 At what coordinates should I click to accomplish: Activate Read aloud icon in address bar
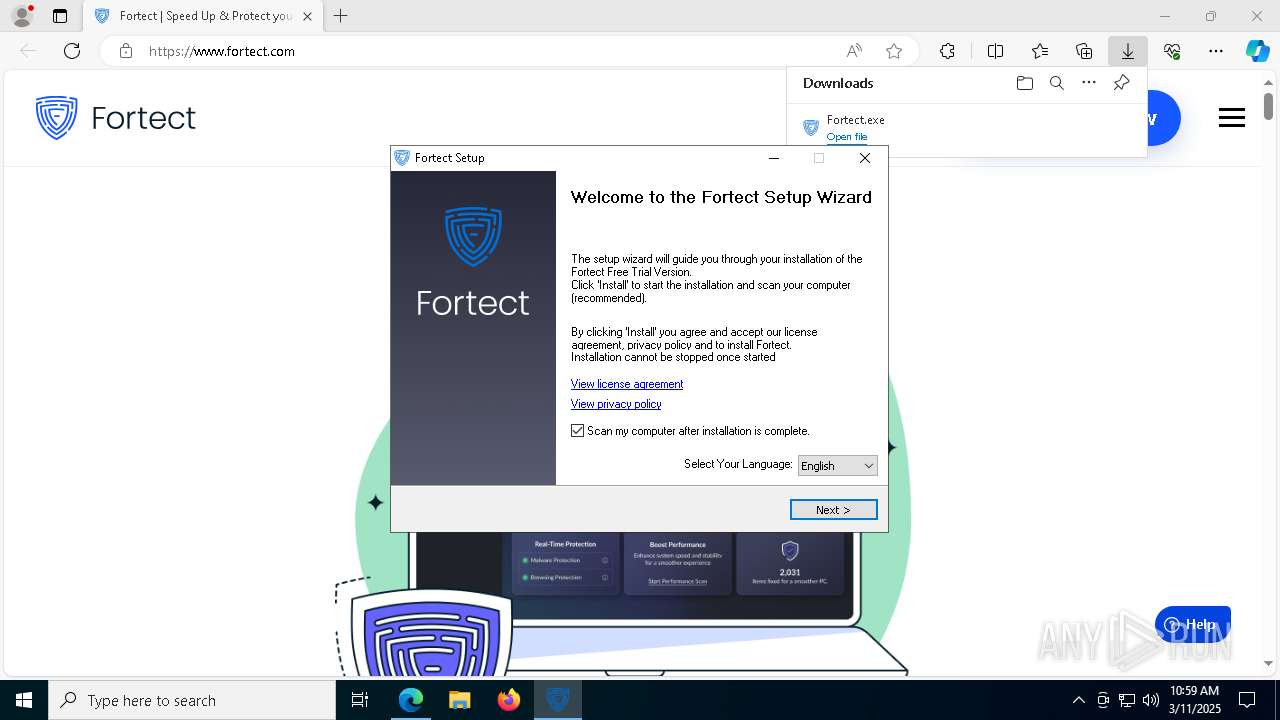click(854, 51)
